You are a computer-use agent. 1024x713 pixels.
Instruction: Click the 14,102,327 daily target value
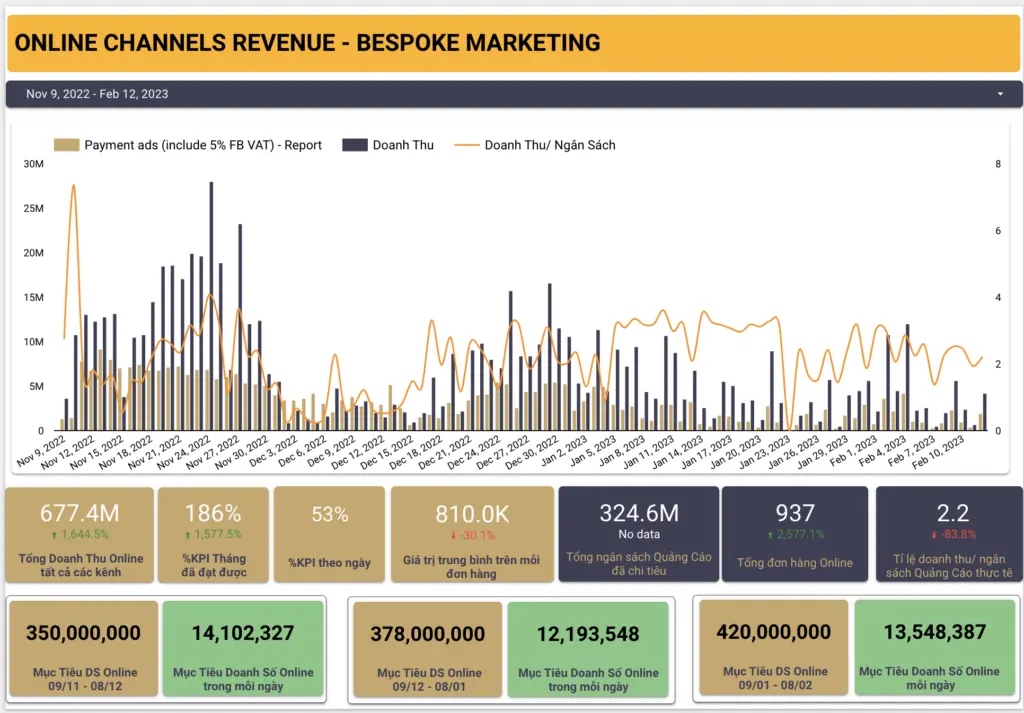tap(243, 633)
